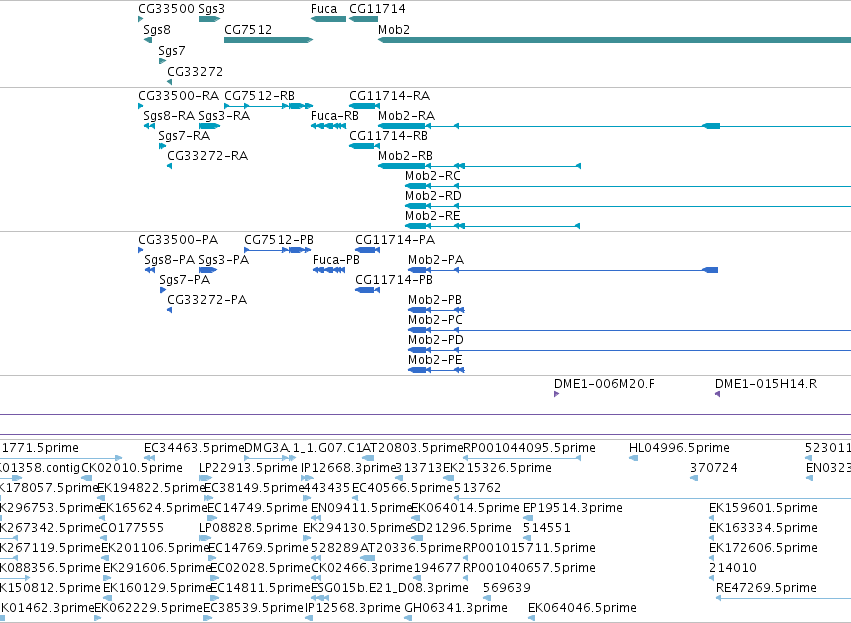This screenshot has width=851, height=623.
Task: Select the Sgs7 gene label
Action: coord(172,51)
